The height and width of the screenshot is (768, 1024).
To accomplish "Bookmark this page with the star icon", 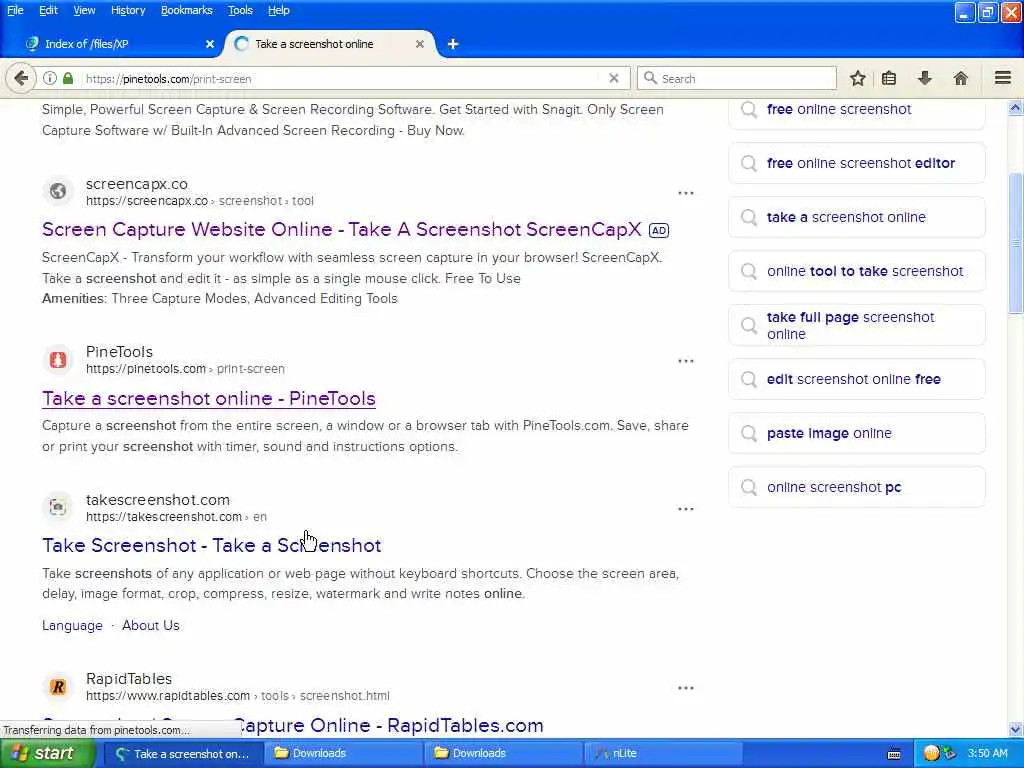I will (x=857, y=78).
